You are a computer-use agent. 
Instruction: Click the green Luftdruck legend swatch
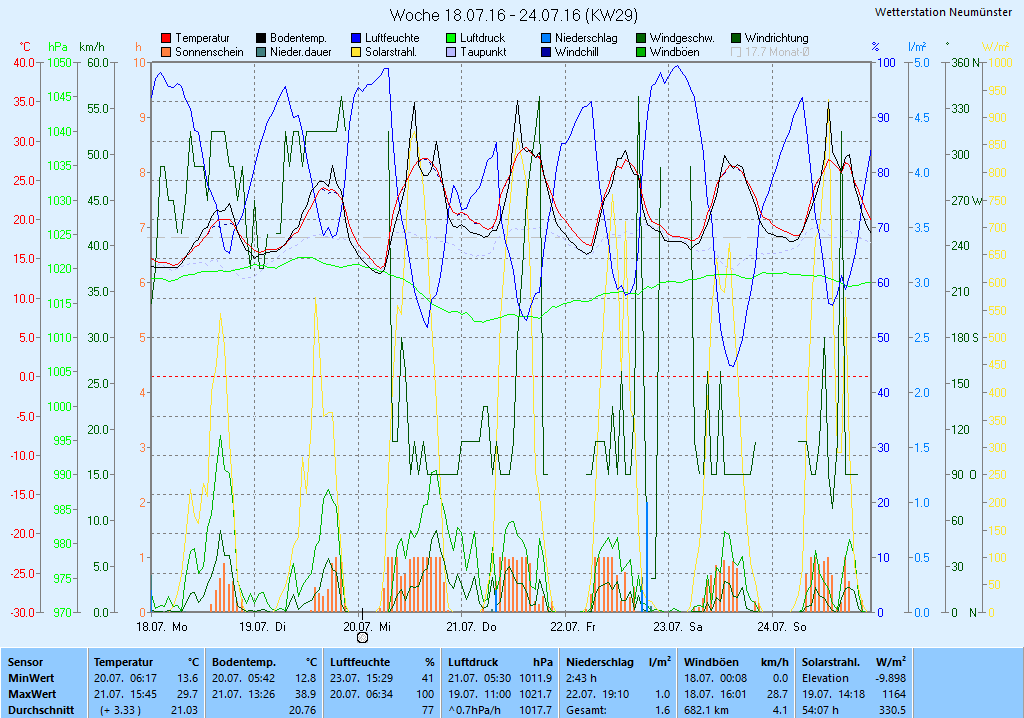point(451,39)
